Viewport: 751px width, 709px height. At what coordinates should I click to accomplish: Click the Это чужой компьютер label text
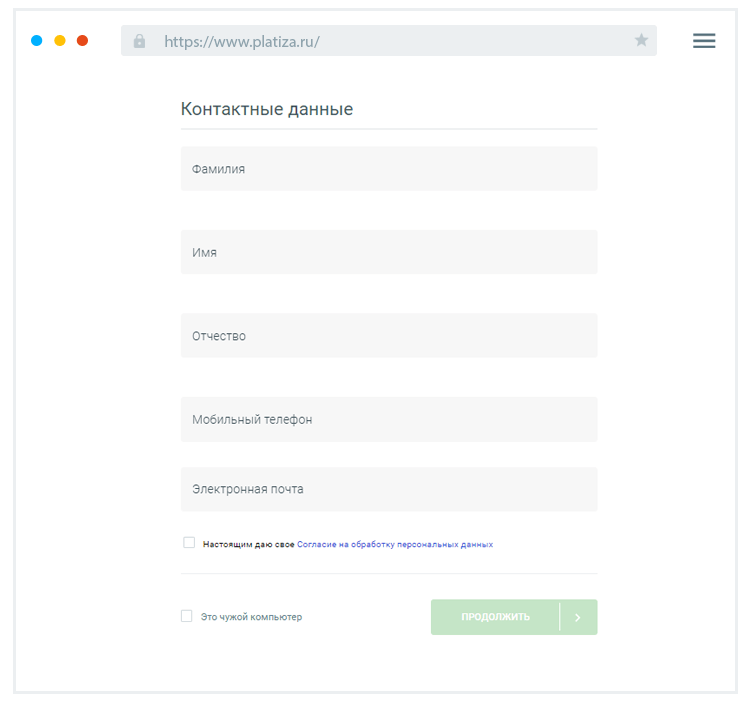coord(251,617)
